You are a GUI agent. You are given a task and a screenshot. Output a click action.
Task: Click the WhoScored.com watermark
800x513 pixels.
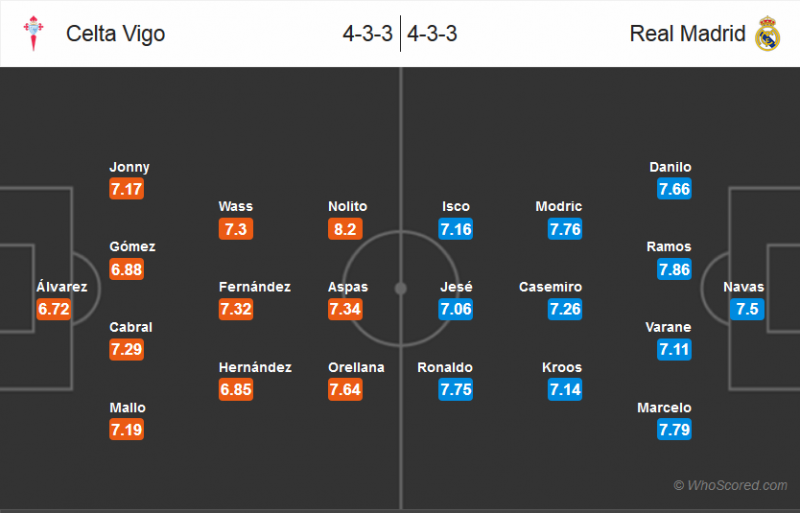[731, 486]
